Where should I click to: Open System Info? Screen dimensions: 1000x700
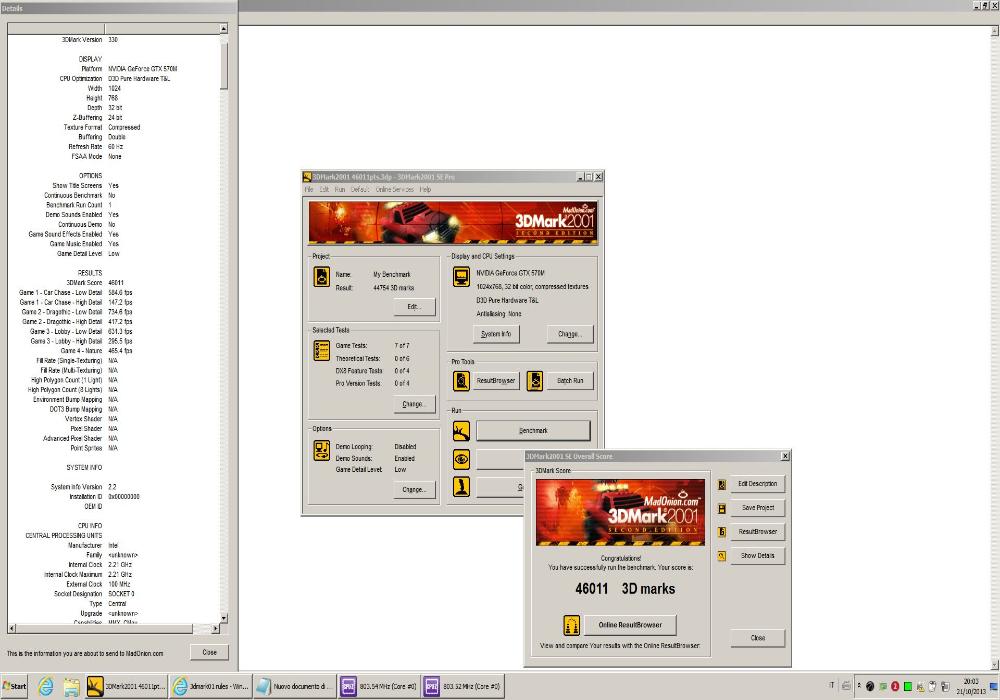(x=496, y=334)
